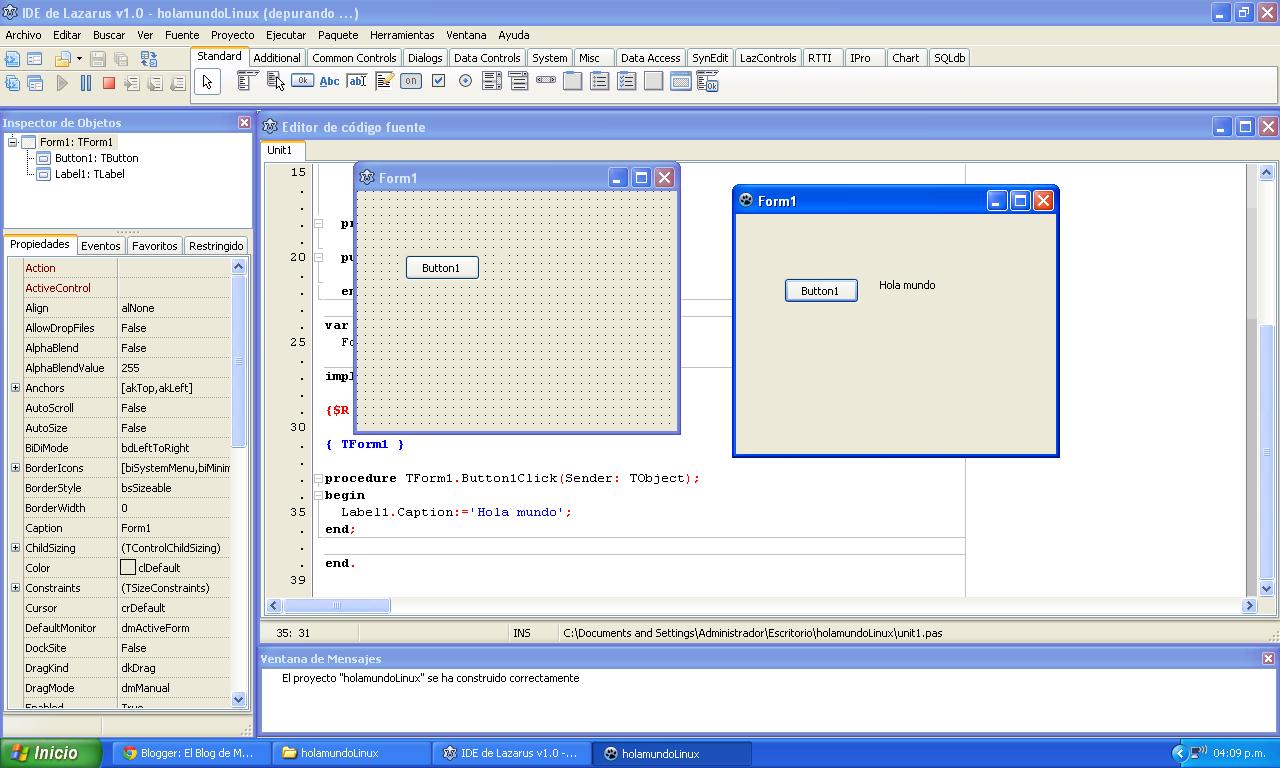The image size is (1280, 768).
Task: Select the TComboBox component icon
Action: (519, 82)
